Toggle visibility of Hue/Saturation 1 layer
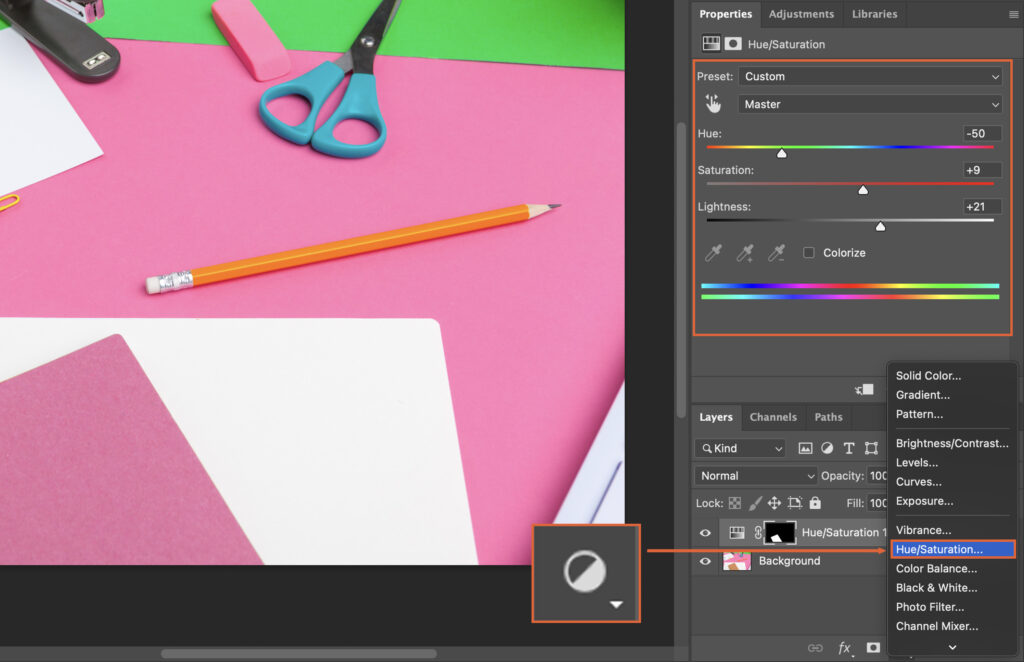 click(x=705, y=532)
